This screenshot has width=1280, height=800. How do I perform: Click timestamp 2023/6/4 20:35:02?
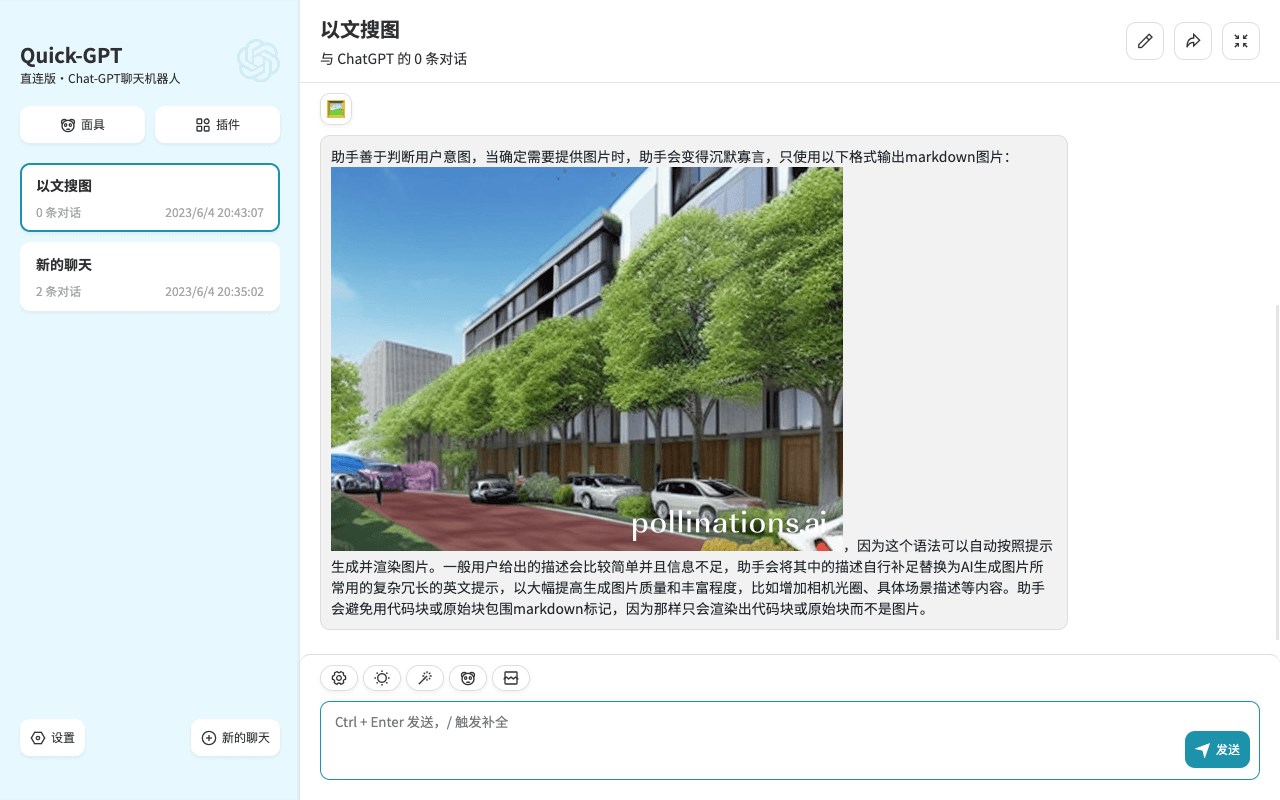coord(214,292)
